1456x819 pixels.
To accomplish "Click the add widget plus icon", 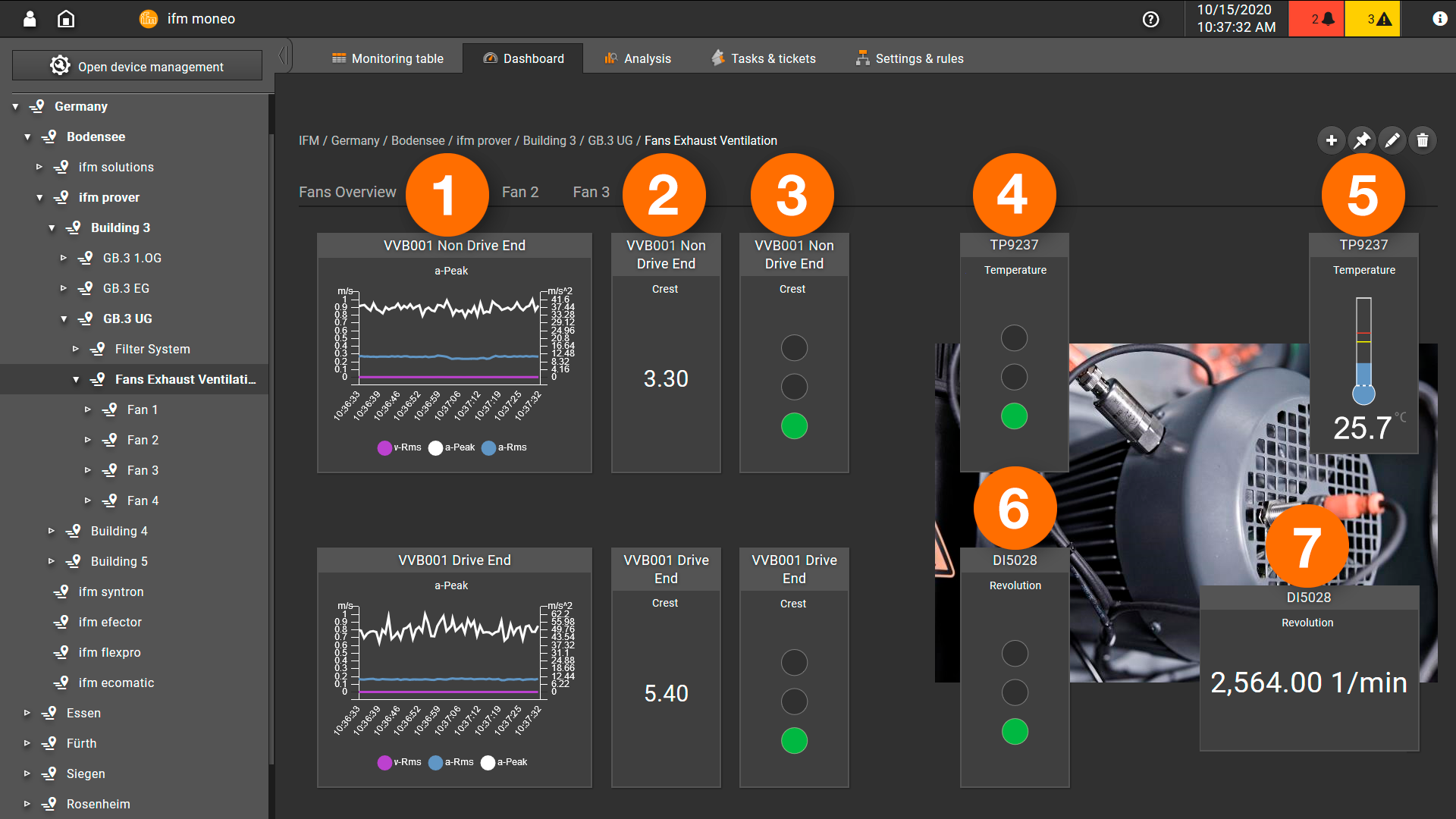I will pyautogui.click(x=1331, y=140).
